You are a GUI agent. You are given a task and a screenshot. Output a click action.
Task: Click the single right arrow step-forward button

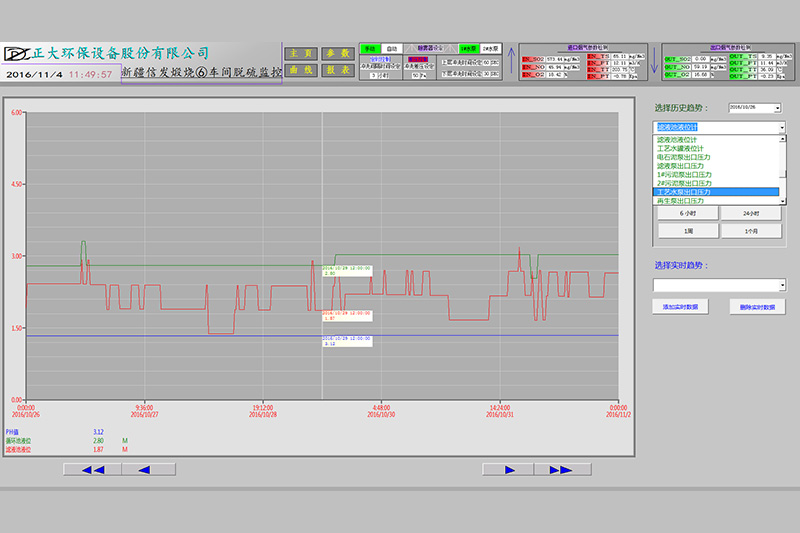pyautogui.click(x=511, y=469)
